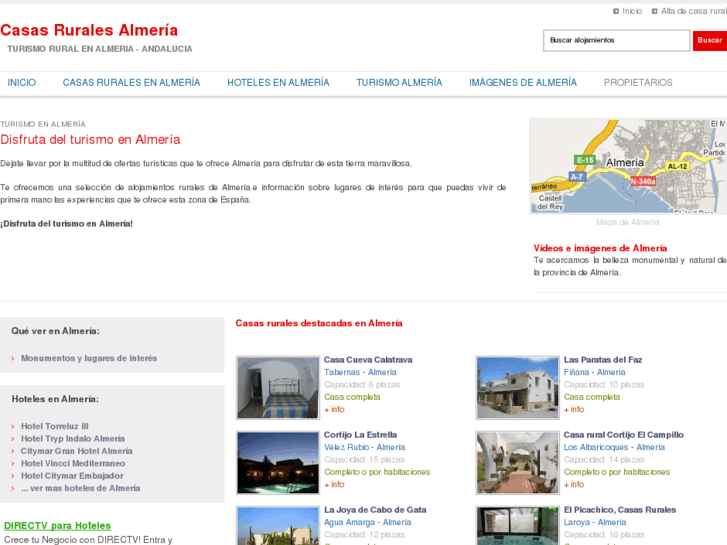Click the Las Paratas del Faz photo
The image size is (727, 545).
pyautogui.click(x=517, y=388)
